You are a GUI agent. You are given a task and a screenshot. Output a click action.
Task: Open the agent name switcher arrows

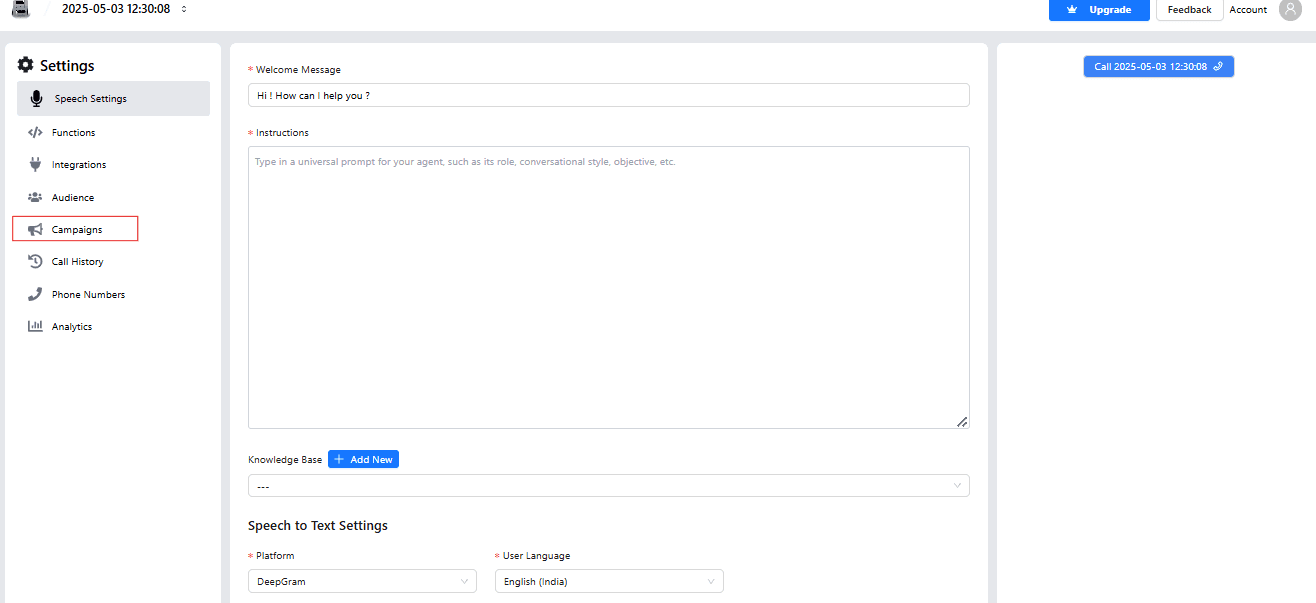click(x=184, y=9)
